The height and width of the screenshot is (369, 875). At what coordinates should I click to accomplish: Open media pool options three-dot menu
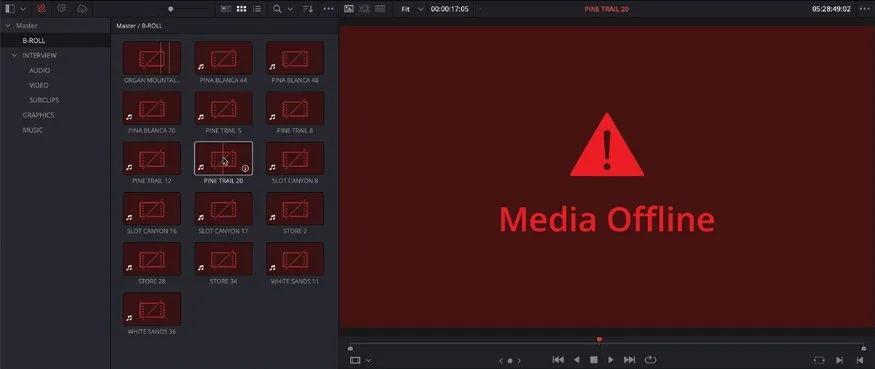pyautogui.click(x=329, y=9)
